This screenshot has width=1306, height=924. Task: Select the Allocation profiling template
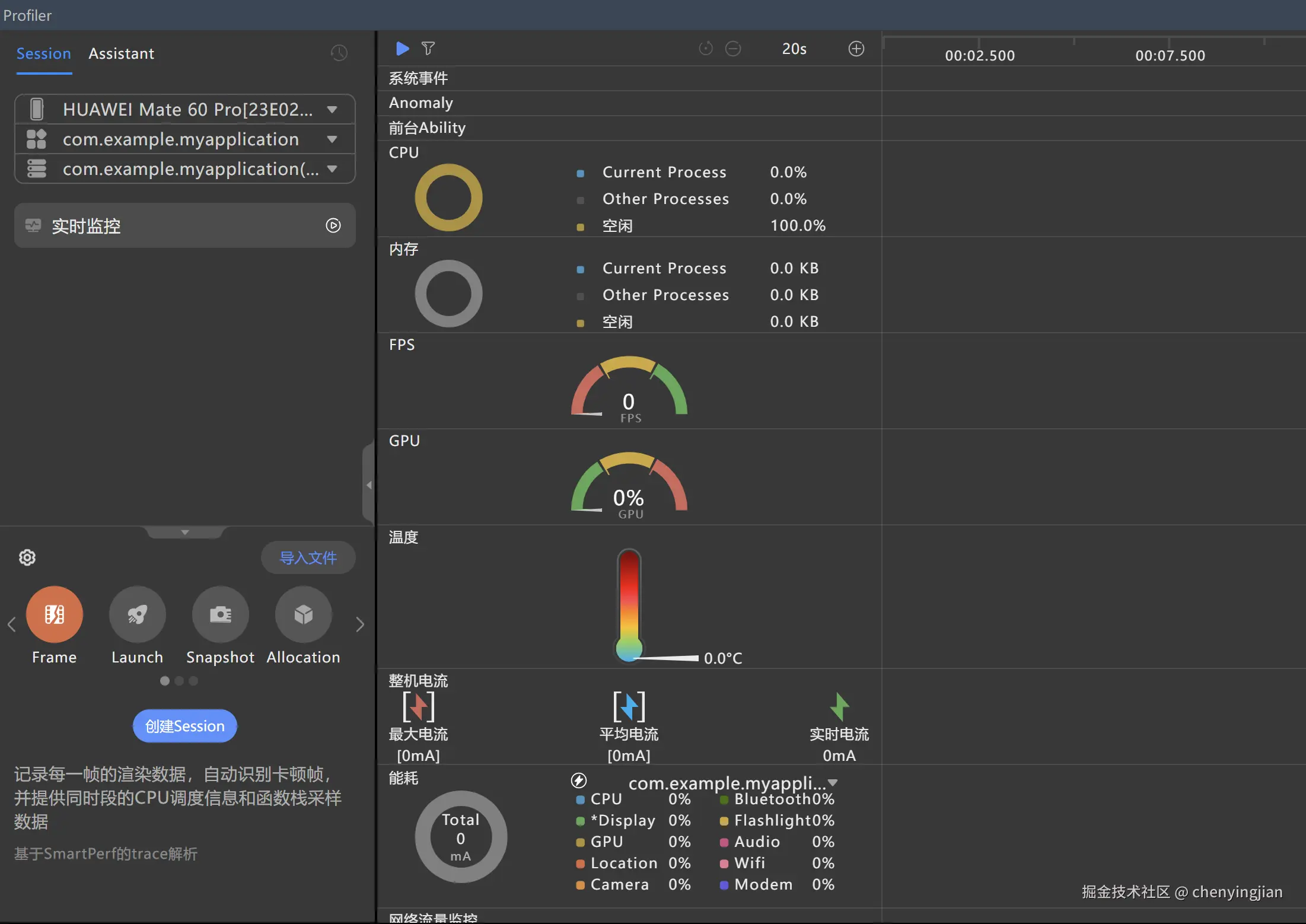(x=303, y=614)
